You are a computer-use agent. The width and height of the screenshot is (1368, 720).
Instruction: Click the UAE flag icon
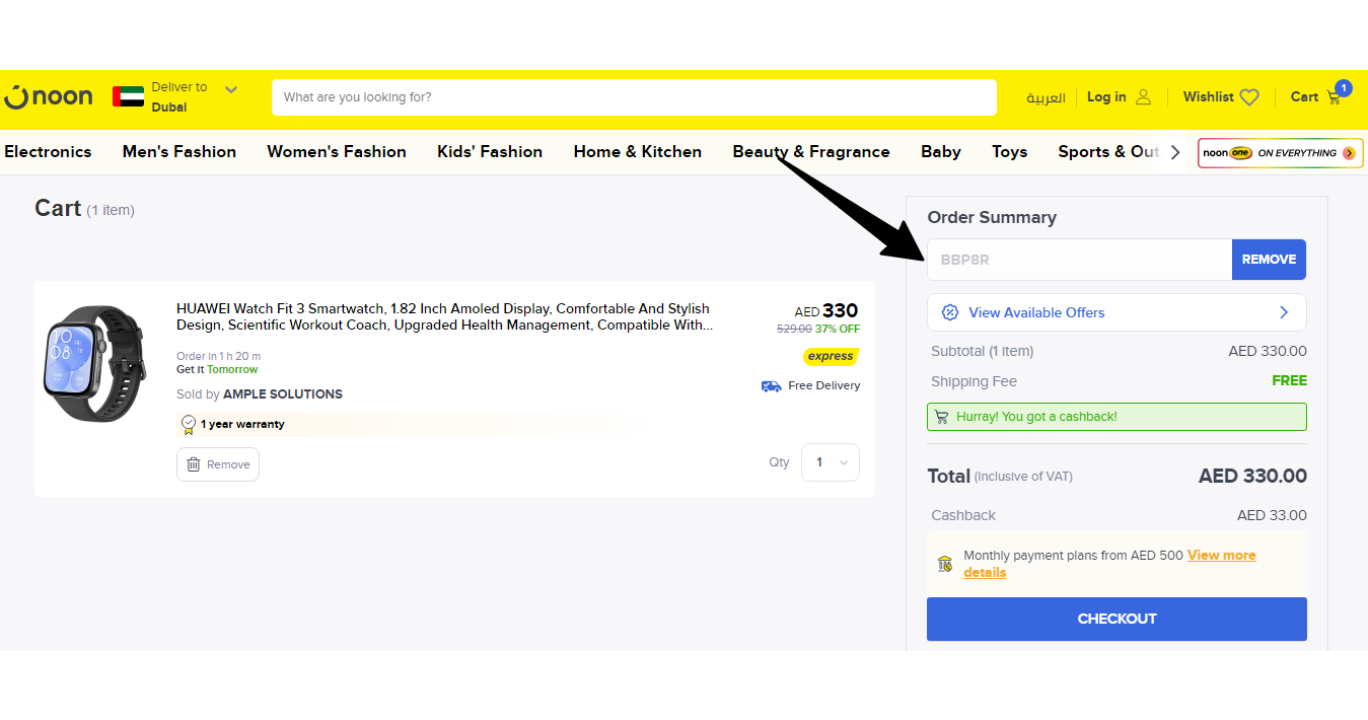tap(128, 97)
